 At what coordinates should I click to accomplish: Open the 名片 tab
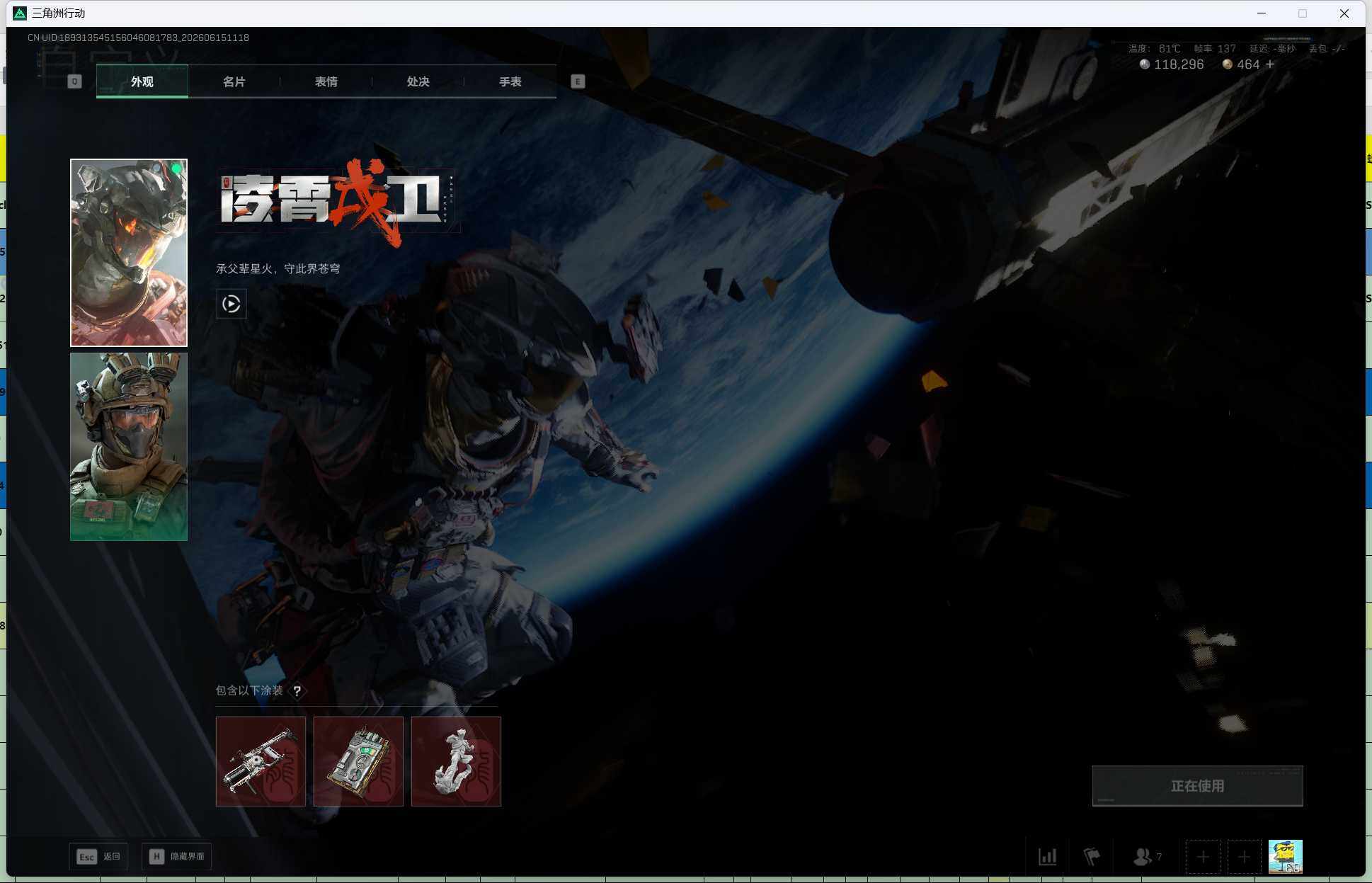[x=234, y=81]
